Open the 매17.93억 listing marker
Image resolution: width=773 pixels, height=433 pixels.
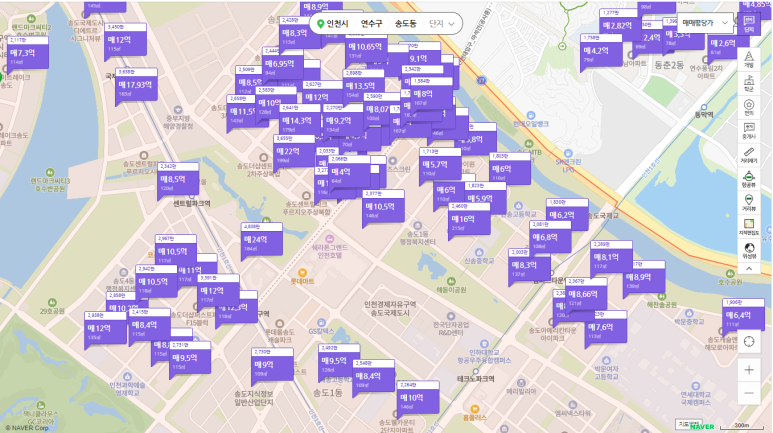[137, 84]
